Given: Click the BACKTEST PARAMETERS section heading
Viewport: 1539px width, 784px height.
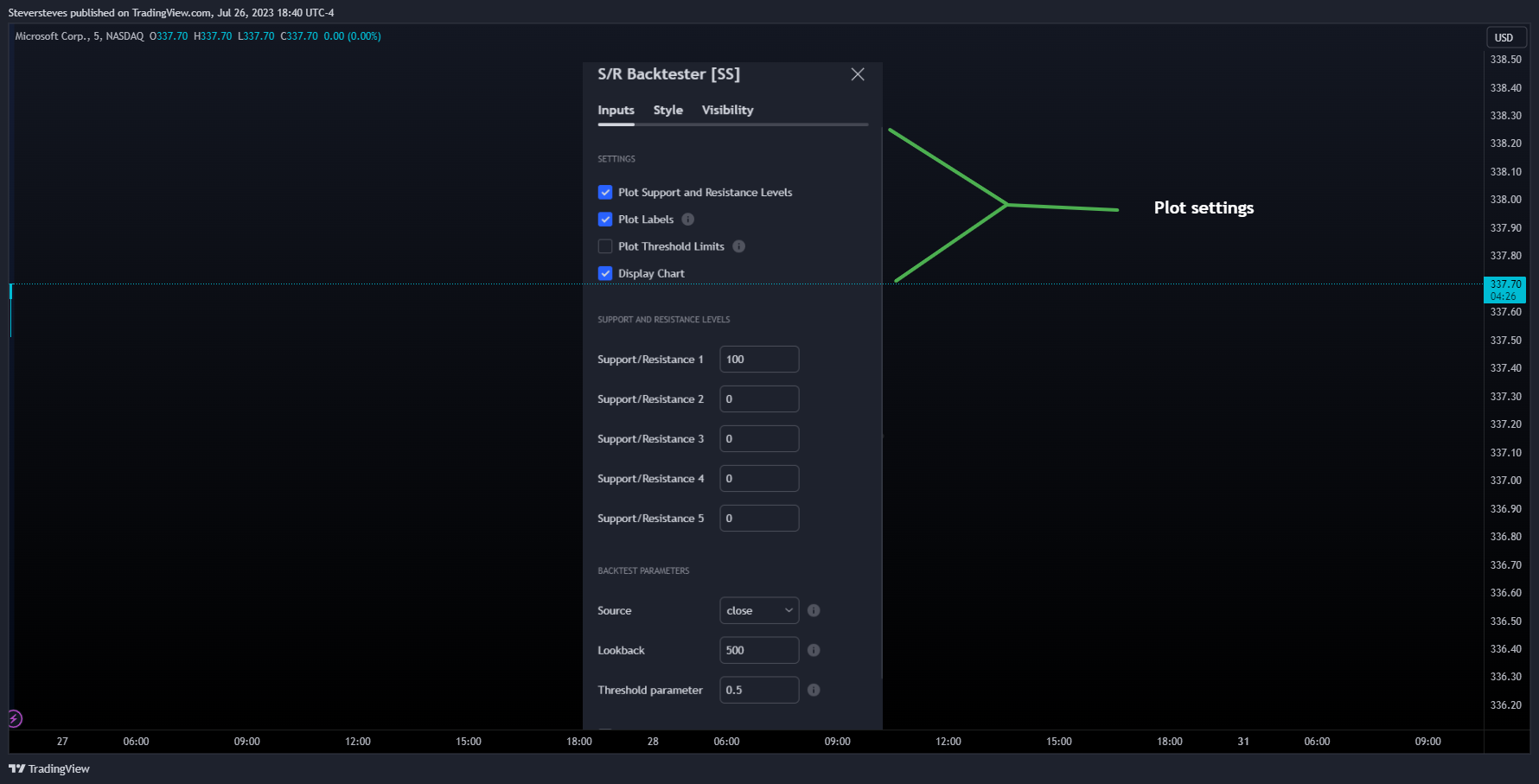Looking at the screenshot, I should click(x=643, y=571).
